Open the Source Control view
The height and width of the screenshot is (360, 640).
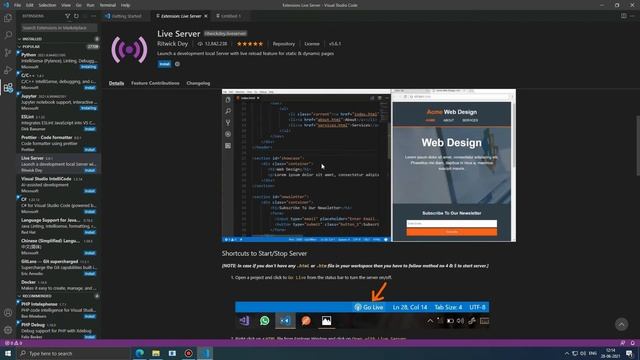coord(8,53)
